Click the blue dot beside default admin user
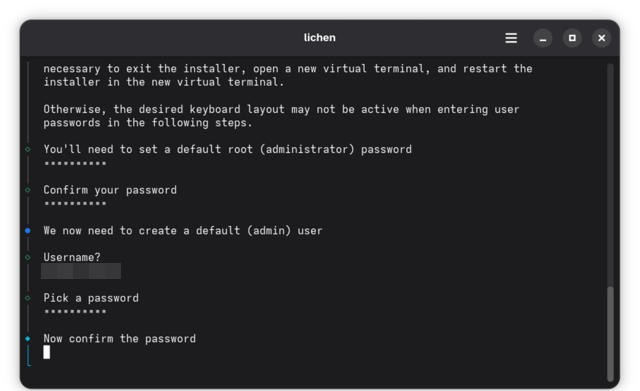640x391 pixels. [28, 231]
